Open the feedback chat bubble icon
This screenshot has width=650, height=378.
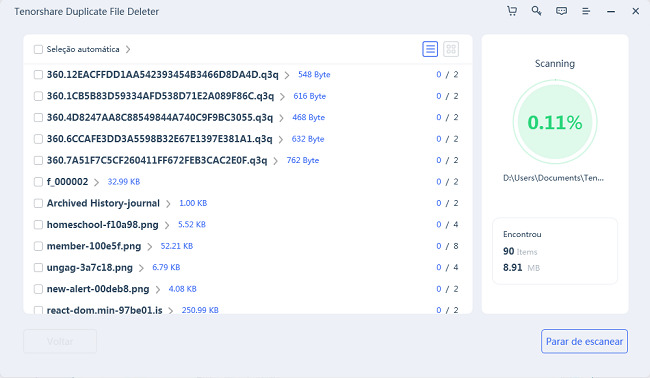click(561, 11)
